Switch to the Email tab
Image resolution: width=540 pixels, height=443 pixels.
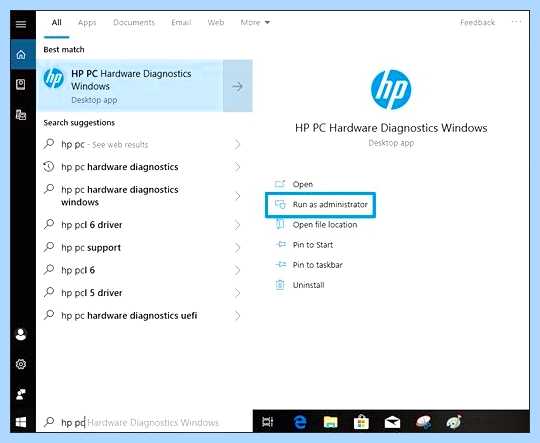point(181,22)
